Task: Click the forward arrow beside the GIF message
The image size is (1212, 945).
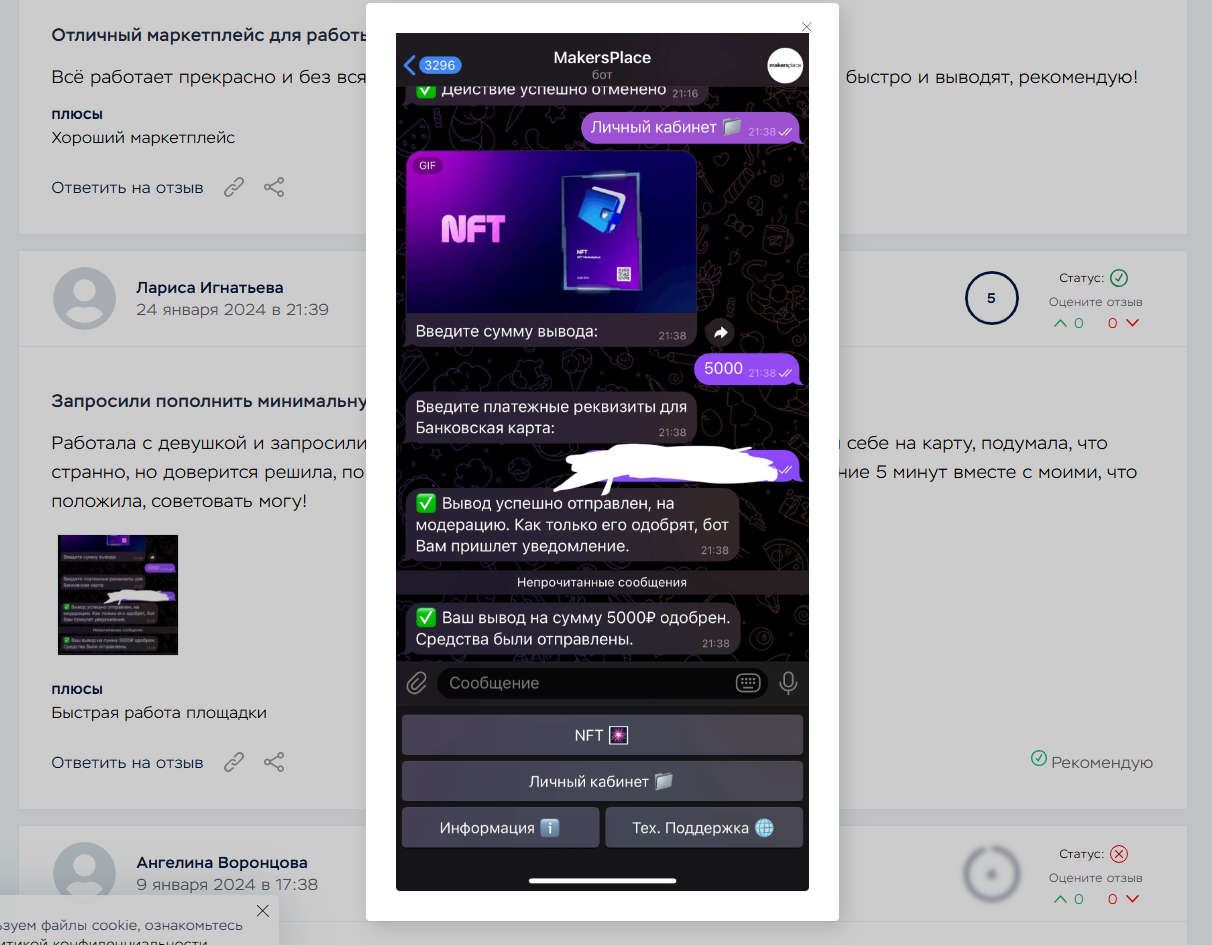Action: (719, 333)
